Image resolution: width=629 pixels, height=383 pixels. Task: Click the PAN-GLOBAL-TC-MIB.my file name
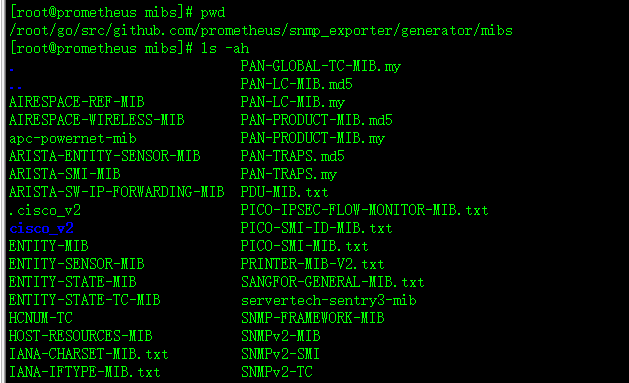pos(321,66)
